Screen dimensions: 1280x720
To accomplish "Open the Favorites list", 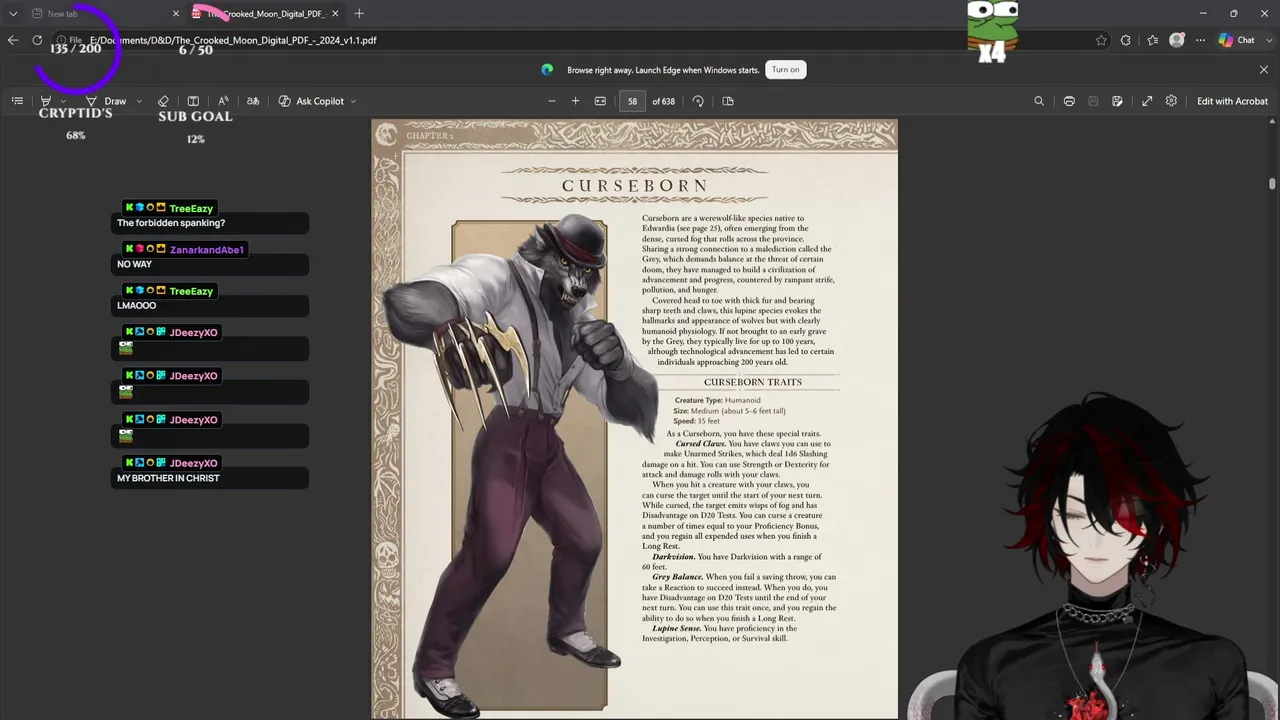I will 1153,40.
